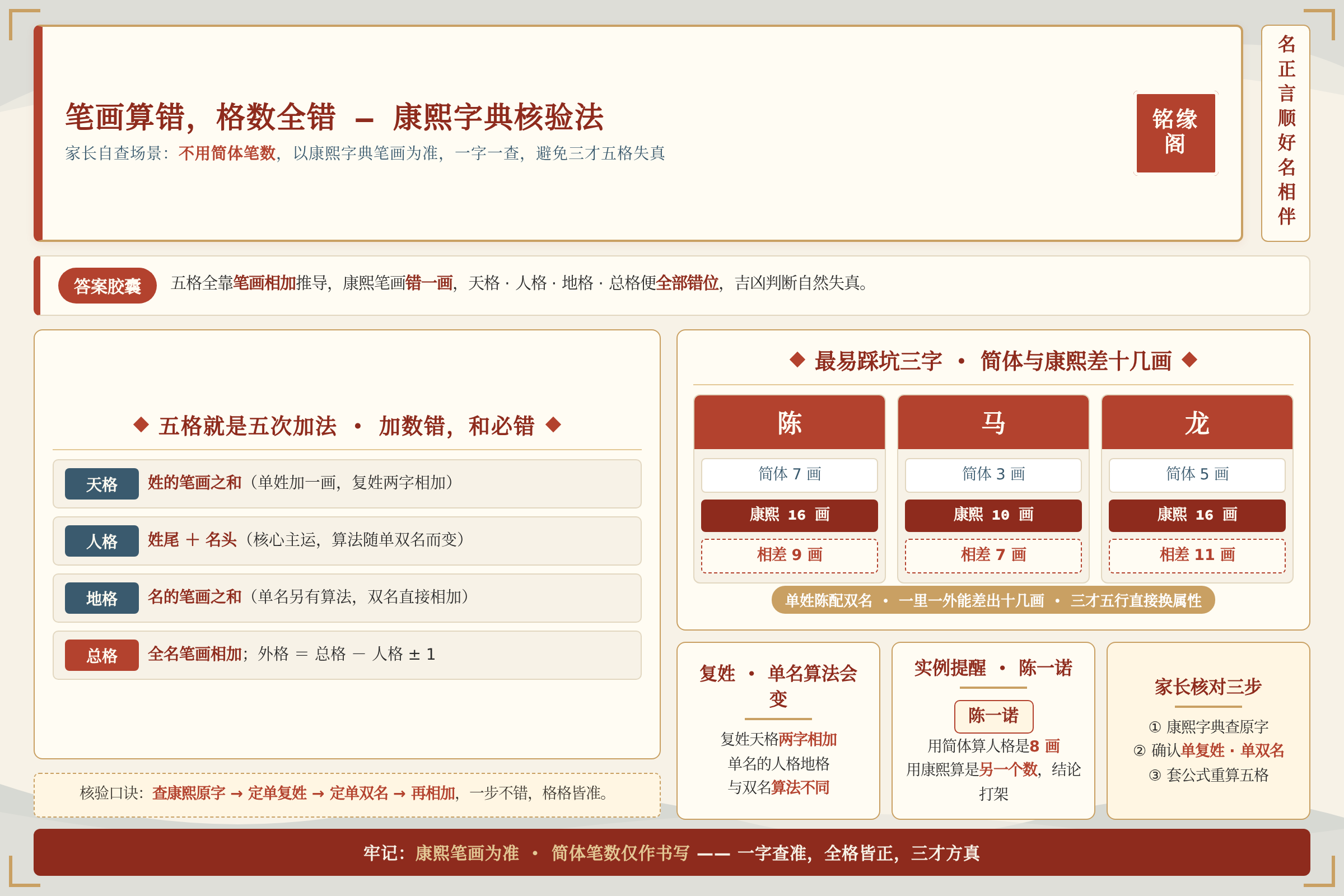Click the outlined 陈一诺 name tag
This screenshot has width=1344, height=896.
point(993,716)
